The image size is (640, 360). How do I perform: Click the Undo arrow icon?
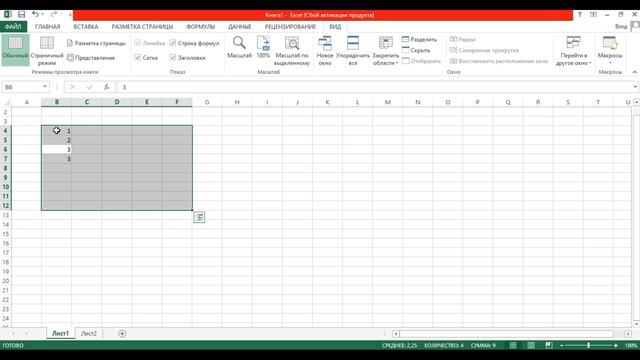(36, 15)
